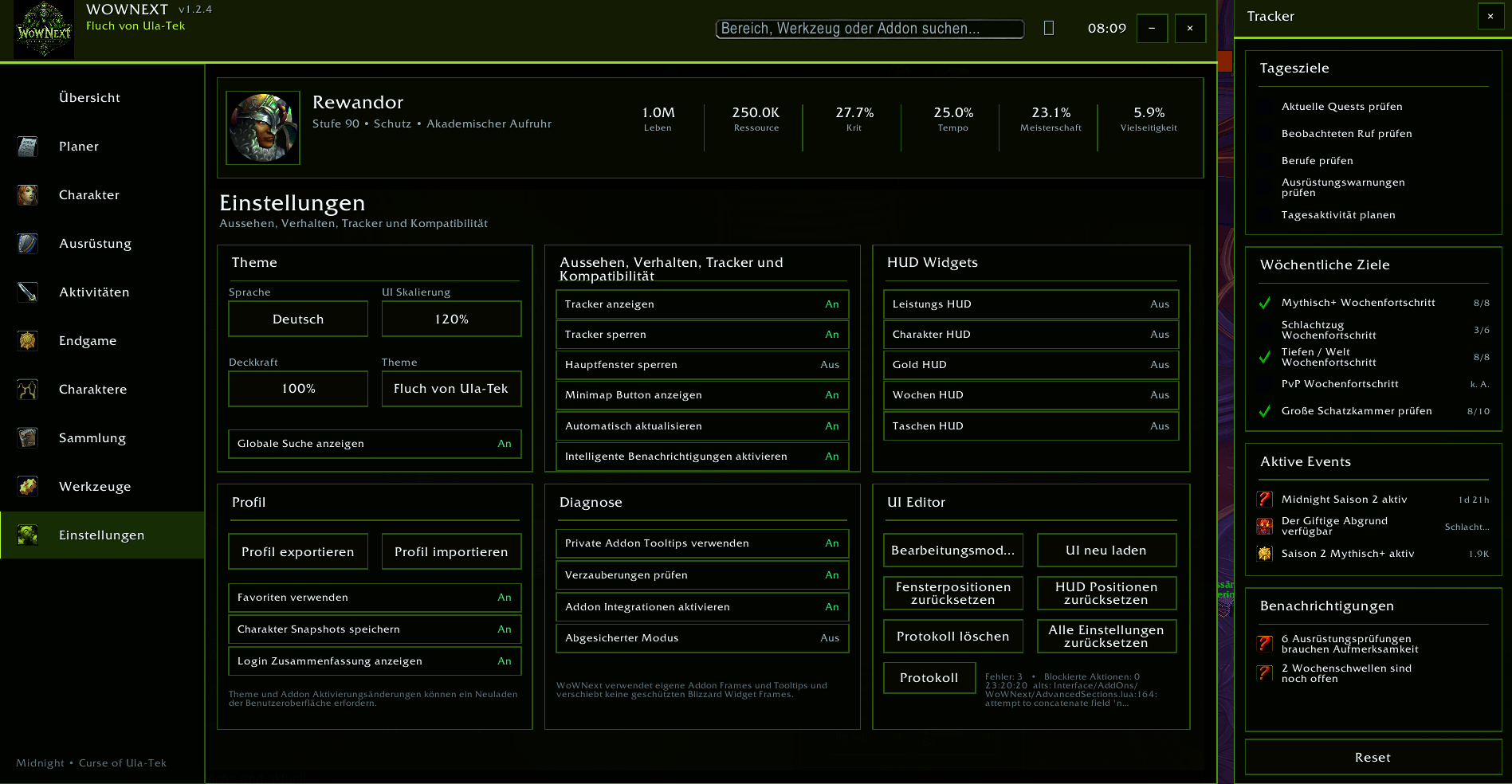Click the Charaktere sidebar icon
This screenshot has width=1512, height=784.
pyautogui.click(x=28, y=390)
